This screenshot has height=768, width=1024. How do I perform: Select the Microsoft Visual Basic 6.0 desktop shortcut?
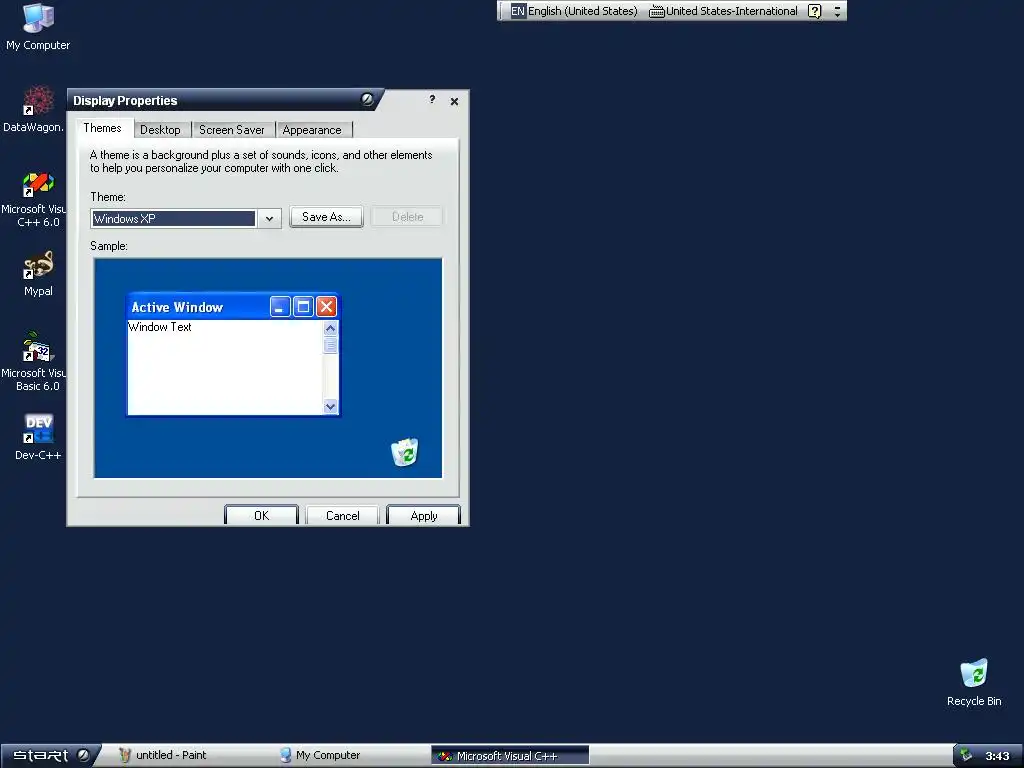(33, 362)
